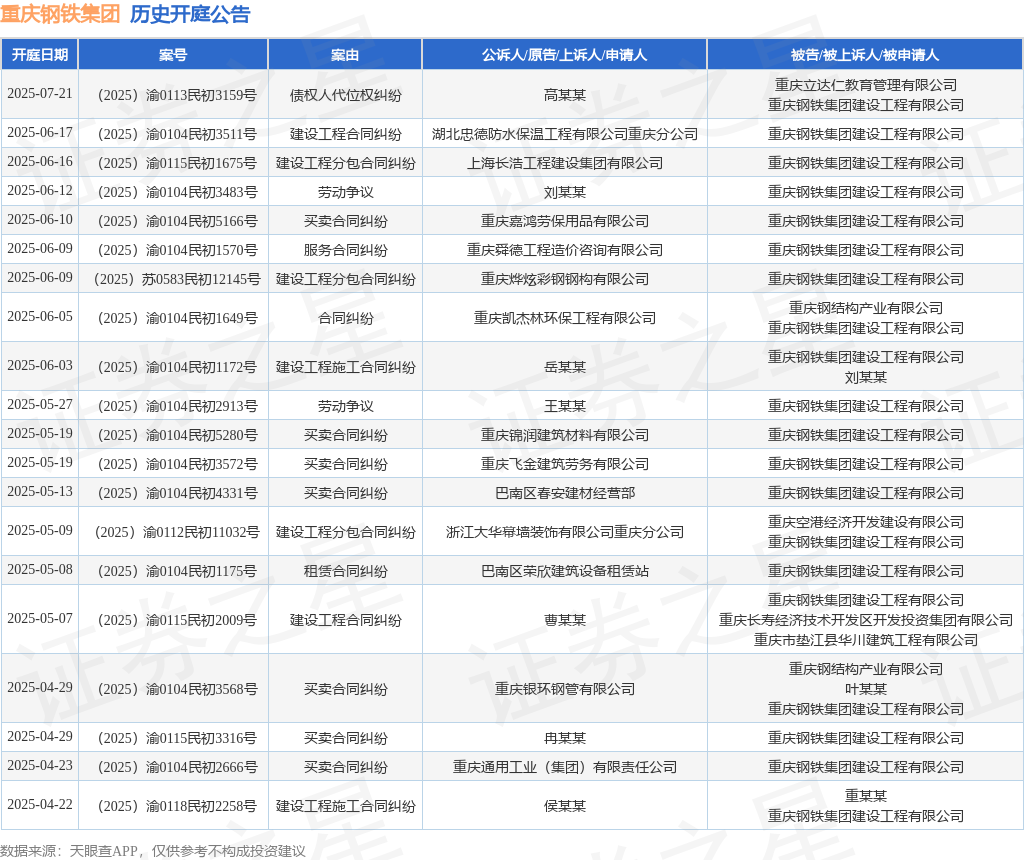Click case number (2025)渝0113民初3159号
This screenshot has width=1024, height=860.
pos(176,95)
